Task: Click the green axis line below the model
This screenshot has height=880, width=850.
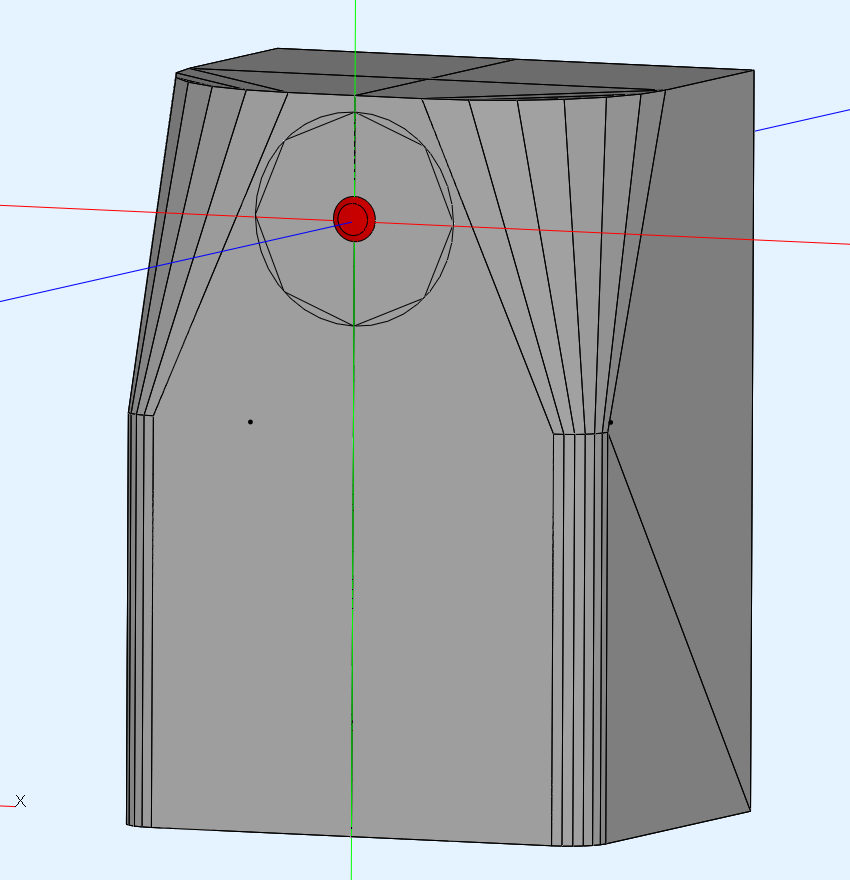Action: 351,860
